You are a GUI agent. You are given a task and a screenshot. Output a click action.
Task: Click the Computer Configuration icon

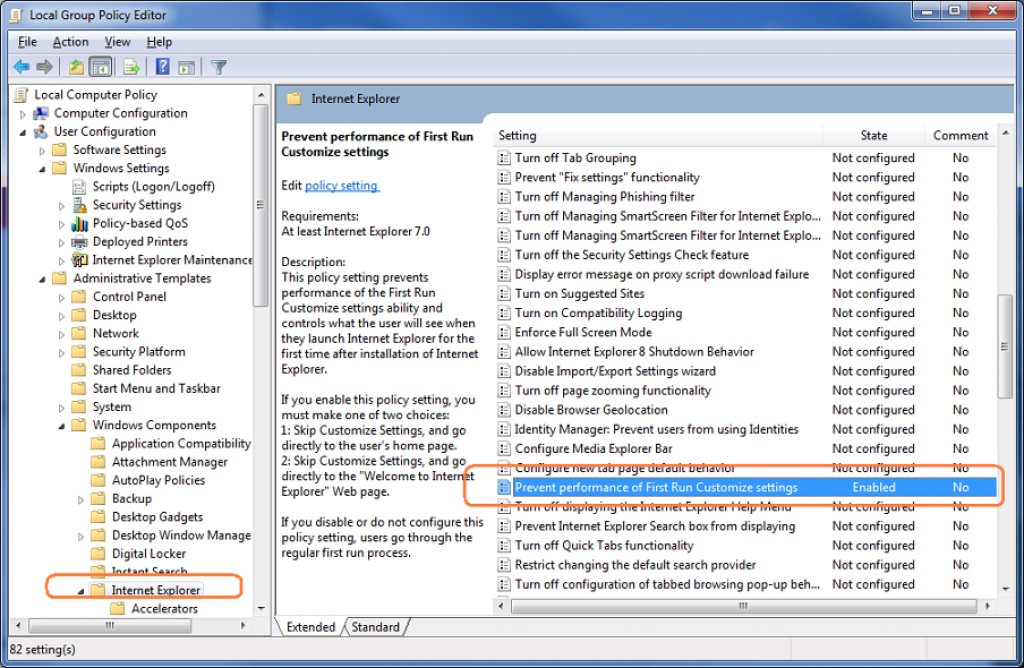[x=40, y=113]
